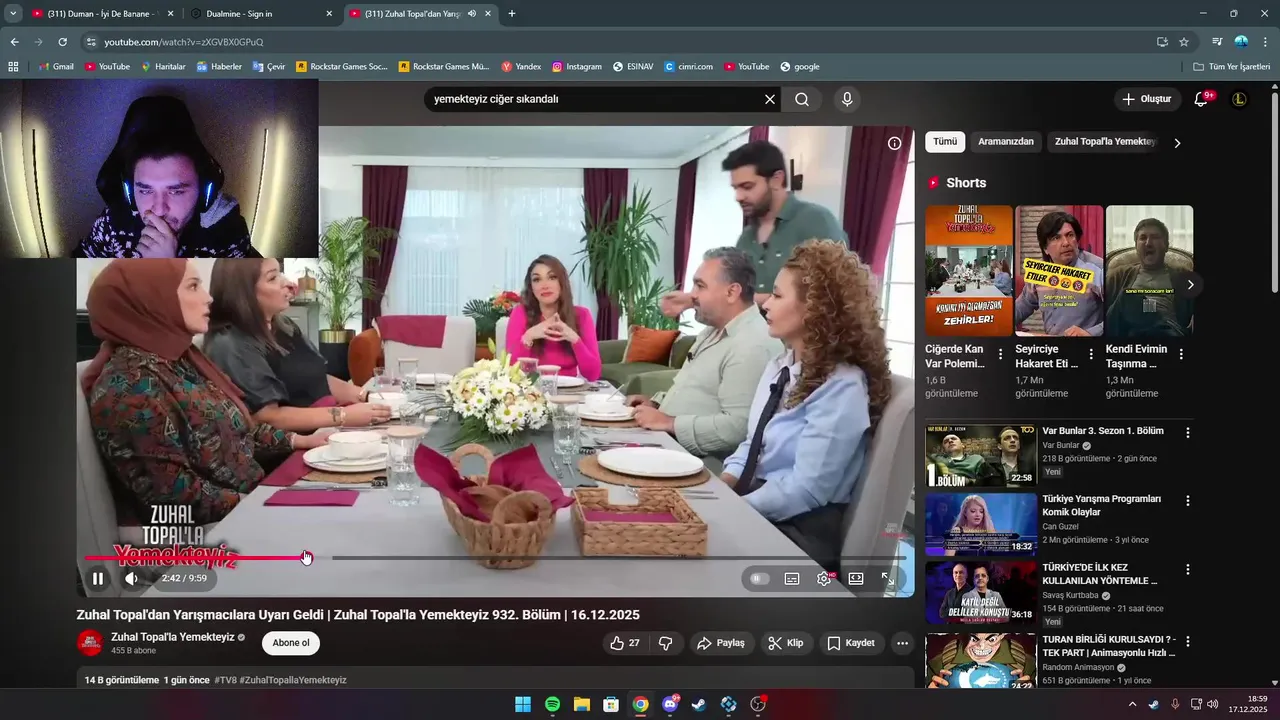Open Türkiye Yarışma Programları Komik Olaylar title
This screenshot has width=1280, height=720.
(1101, 505)
